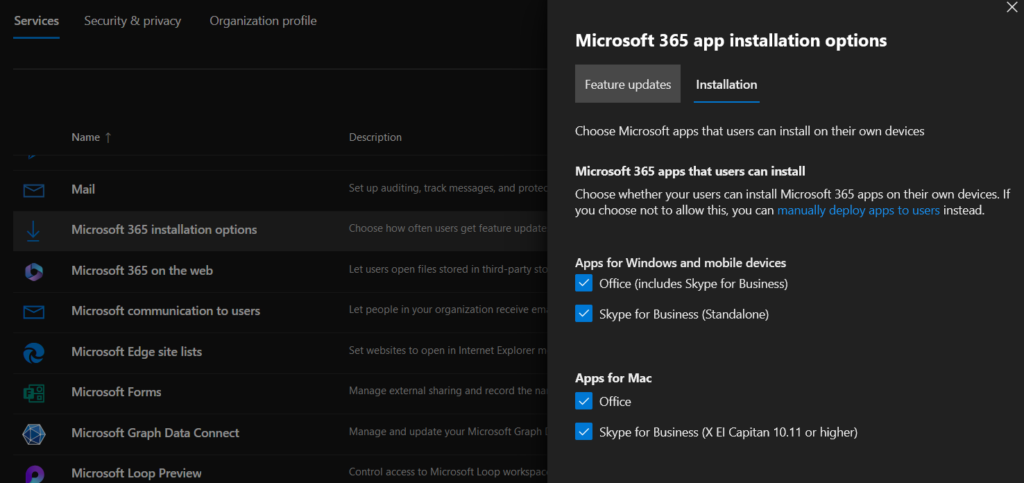
Task: Uncheck Office under Apps for Mac
Action: point(583,401)
